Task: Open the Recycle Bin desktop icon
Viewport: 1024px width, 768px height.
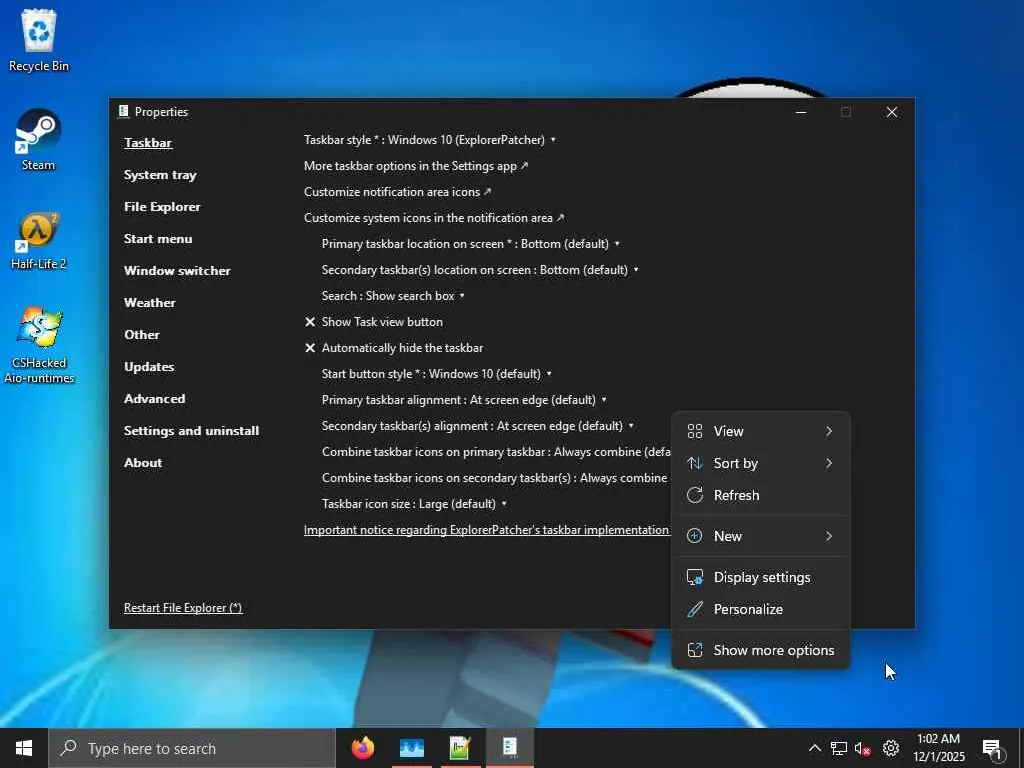Action: (39, 40)
